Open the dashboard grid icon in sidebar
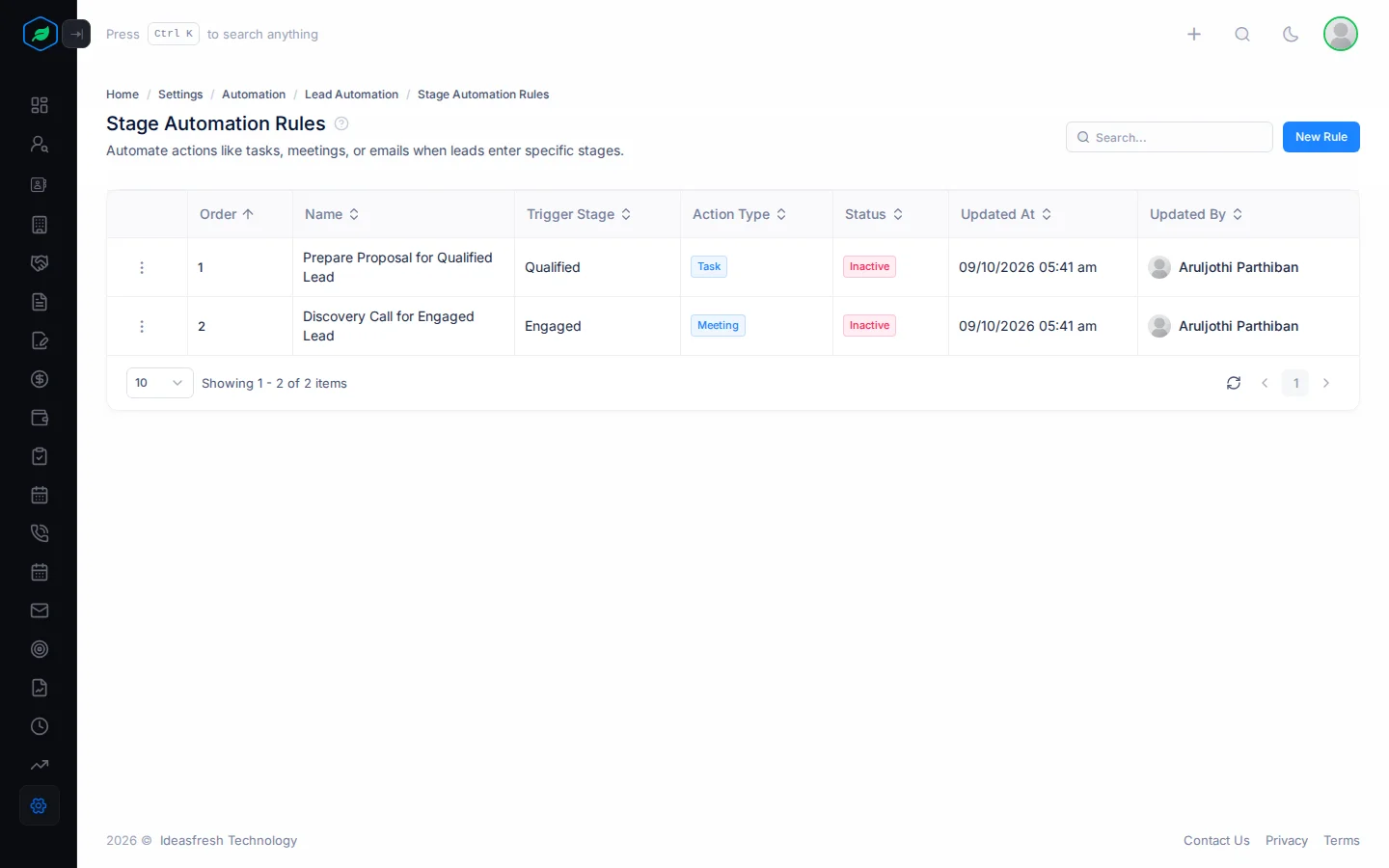This screenshot has width=1389, height=868. tap(40, 105)
